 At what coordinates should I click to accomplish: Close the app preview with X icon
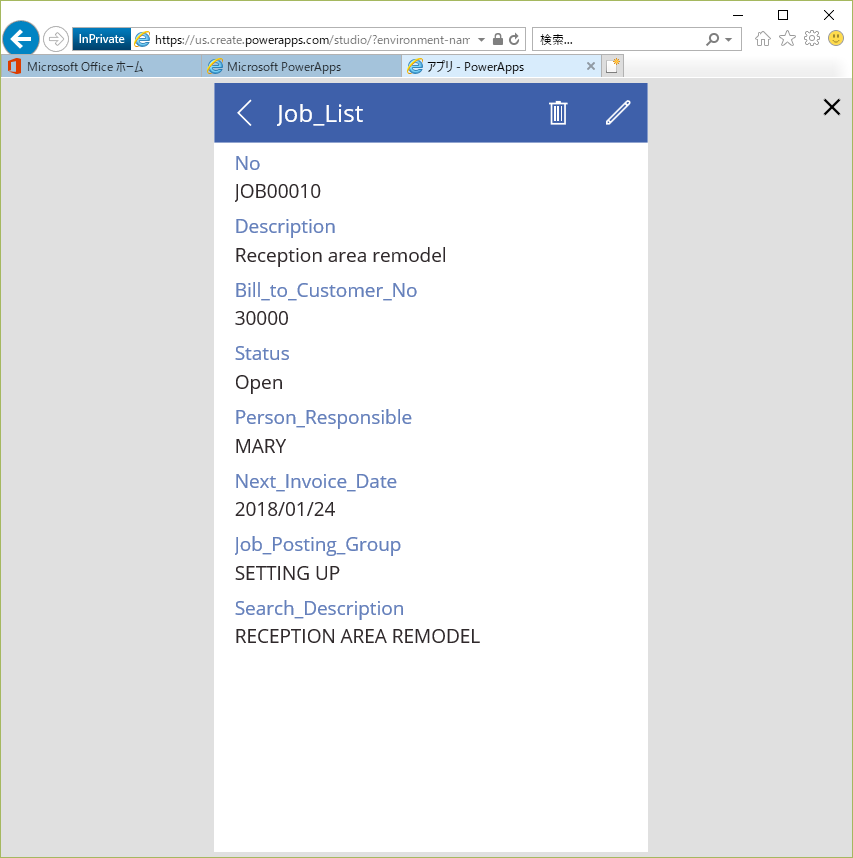[x=832, y=107]
